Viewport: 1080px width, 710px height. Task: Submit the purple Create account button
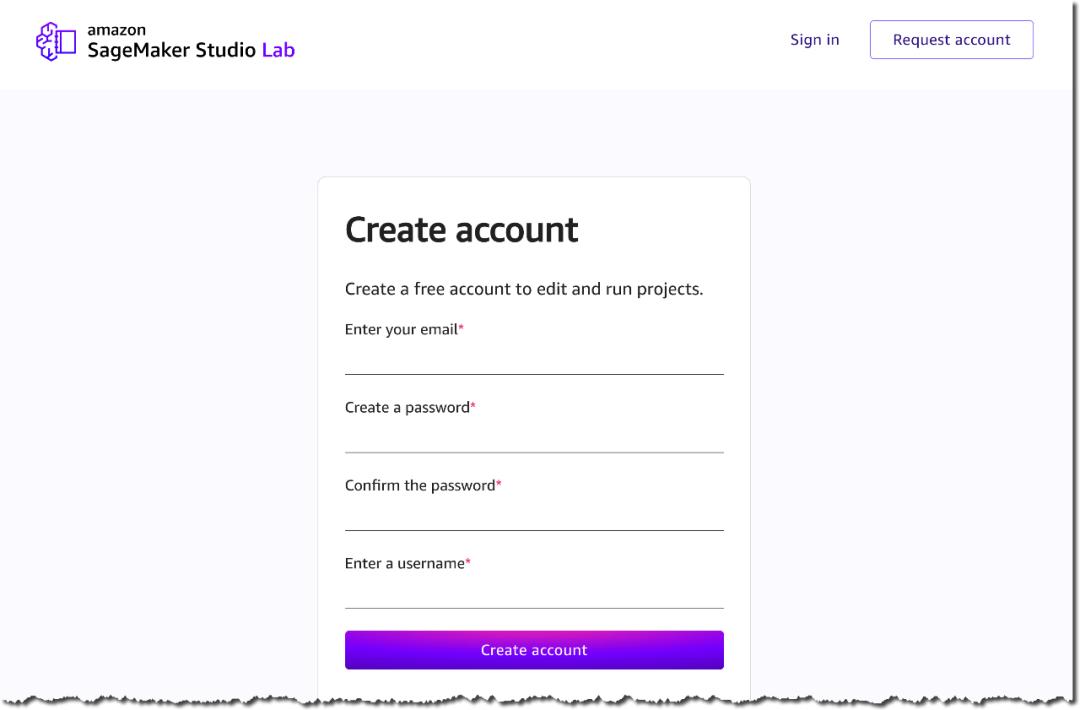point(534,650)
